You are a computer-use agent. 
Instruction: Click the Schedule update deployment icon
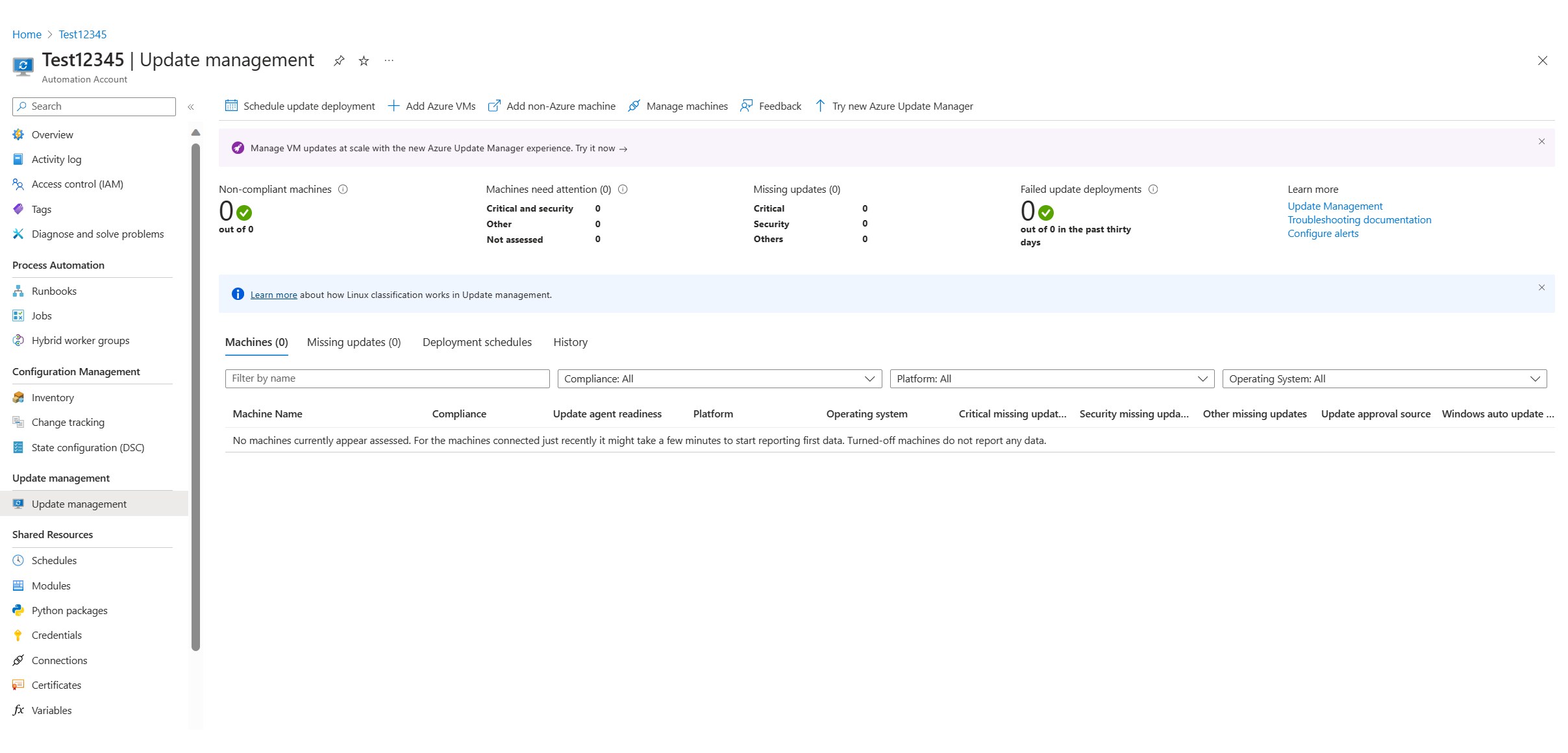tap(231, 106)
